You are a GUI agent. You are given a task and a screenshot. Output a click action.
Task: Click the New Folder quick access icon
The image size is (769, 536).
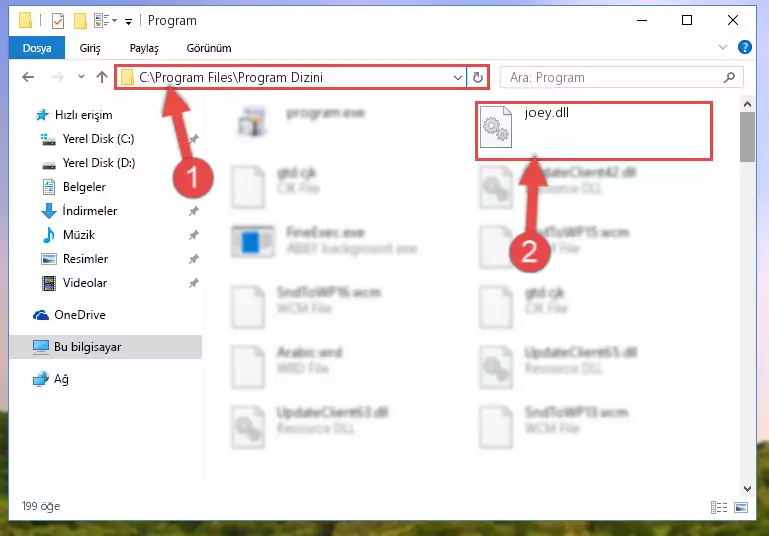click(80, 21)
